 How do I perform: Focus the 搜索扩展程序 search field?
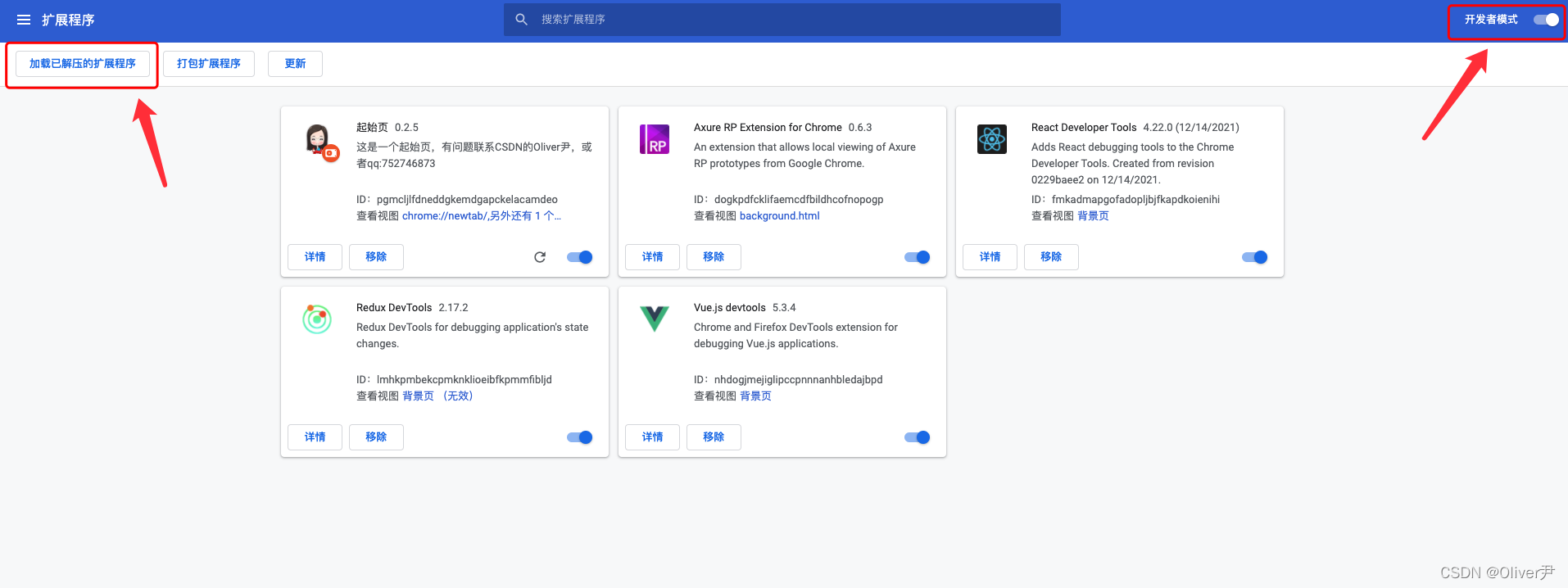click(x=786, y=20)
